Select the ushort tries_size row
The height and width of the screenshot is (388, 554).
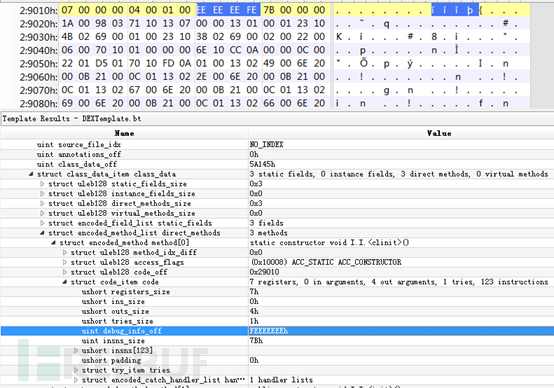pyautogui.click(x=277, y=321)
